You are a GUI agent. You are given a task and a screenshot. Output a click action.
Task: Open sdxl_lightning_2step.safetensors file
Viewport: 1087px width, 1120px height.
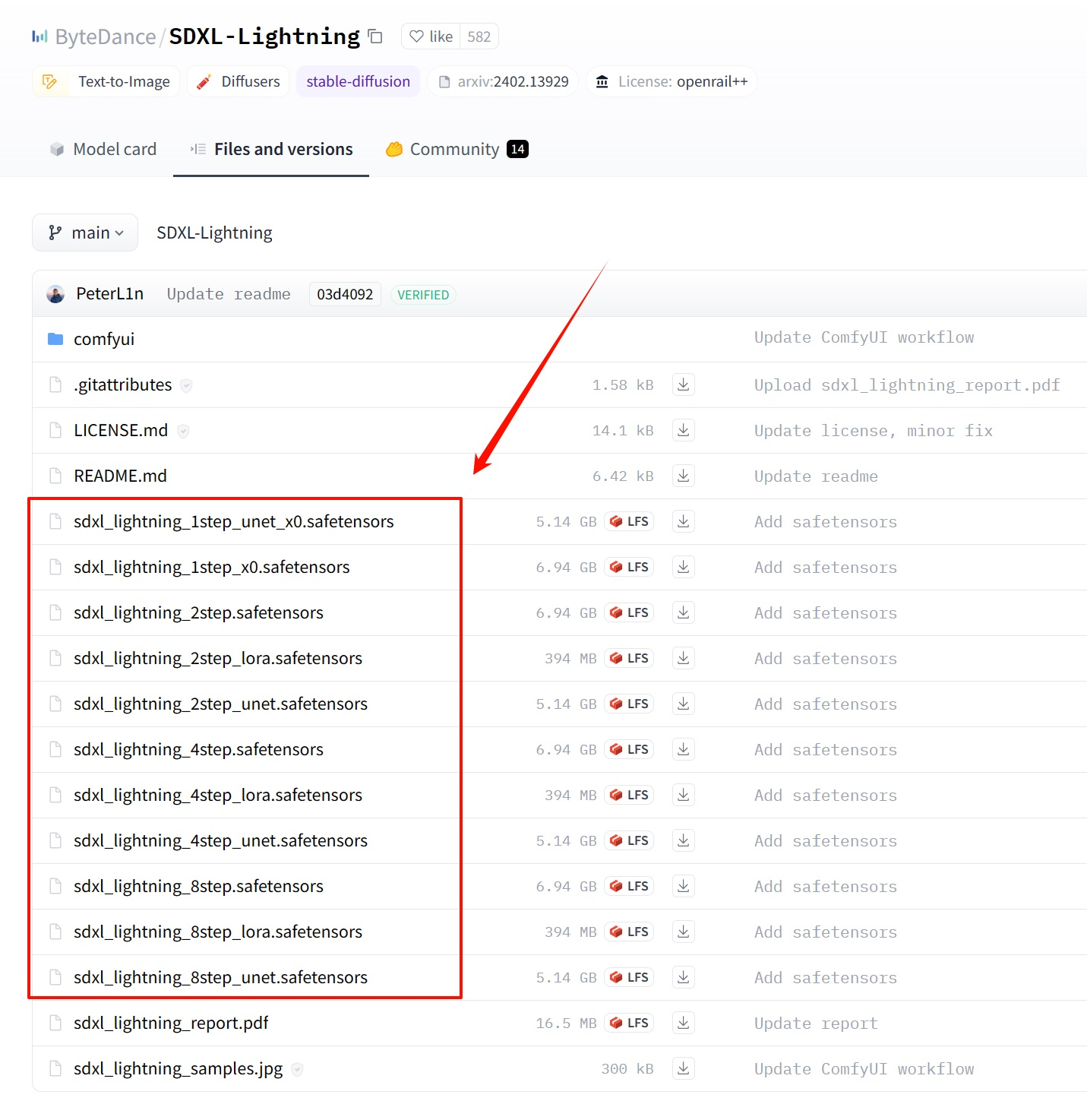pyautogui.click(x=198, y=612)
